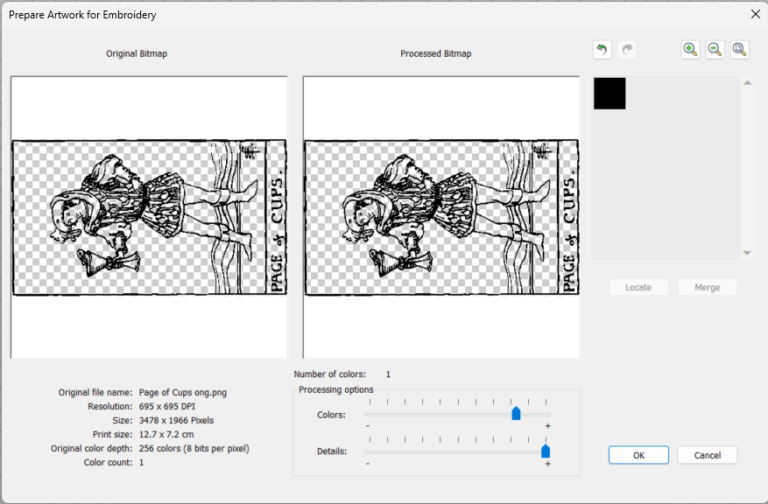The height and width of the screenshot is (504, 768).
Task: Click the zoom to fit icon
Action: point(739,49)
